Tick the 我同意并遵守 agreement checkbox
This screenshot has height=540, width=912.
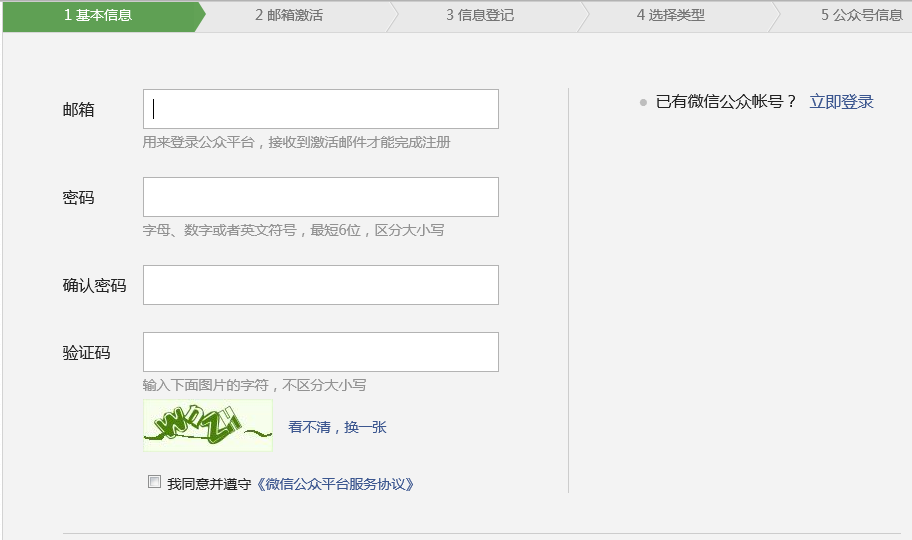(154, 482)
